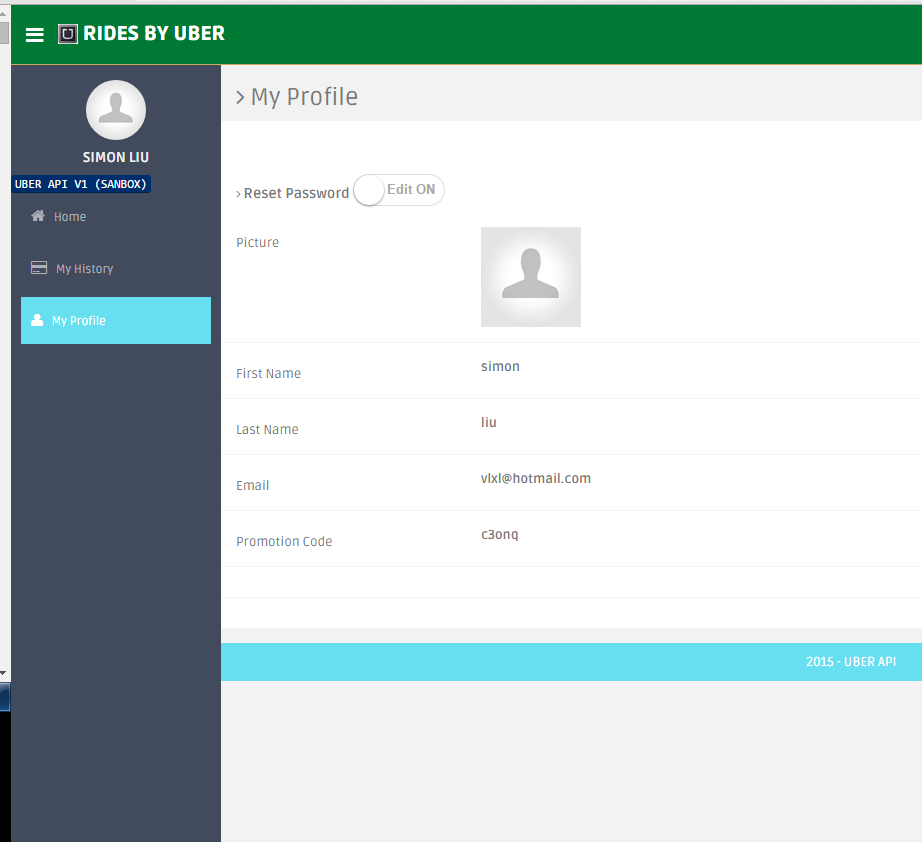Click the last name value liu

(489, 422)
